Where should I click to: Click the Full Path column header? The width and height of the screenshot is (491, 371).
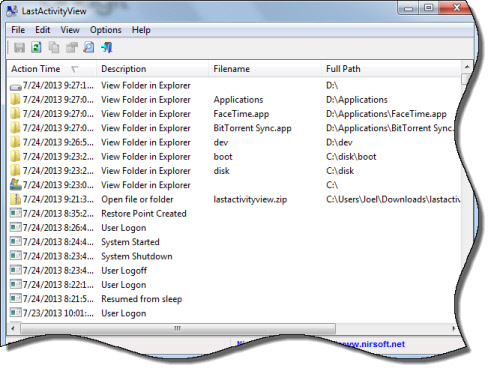tap(391, 69)
